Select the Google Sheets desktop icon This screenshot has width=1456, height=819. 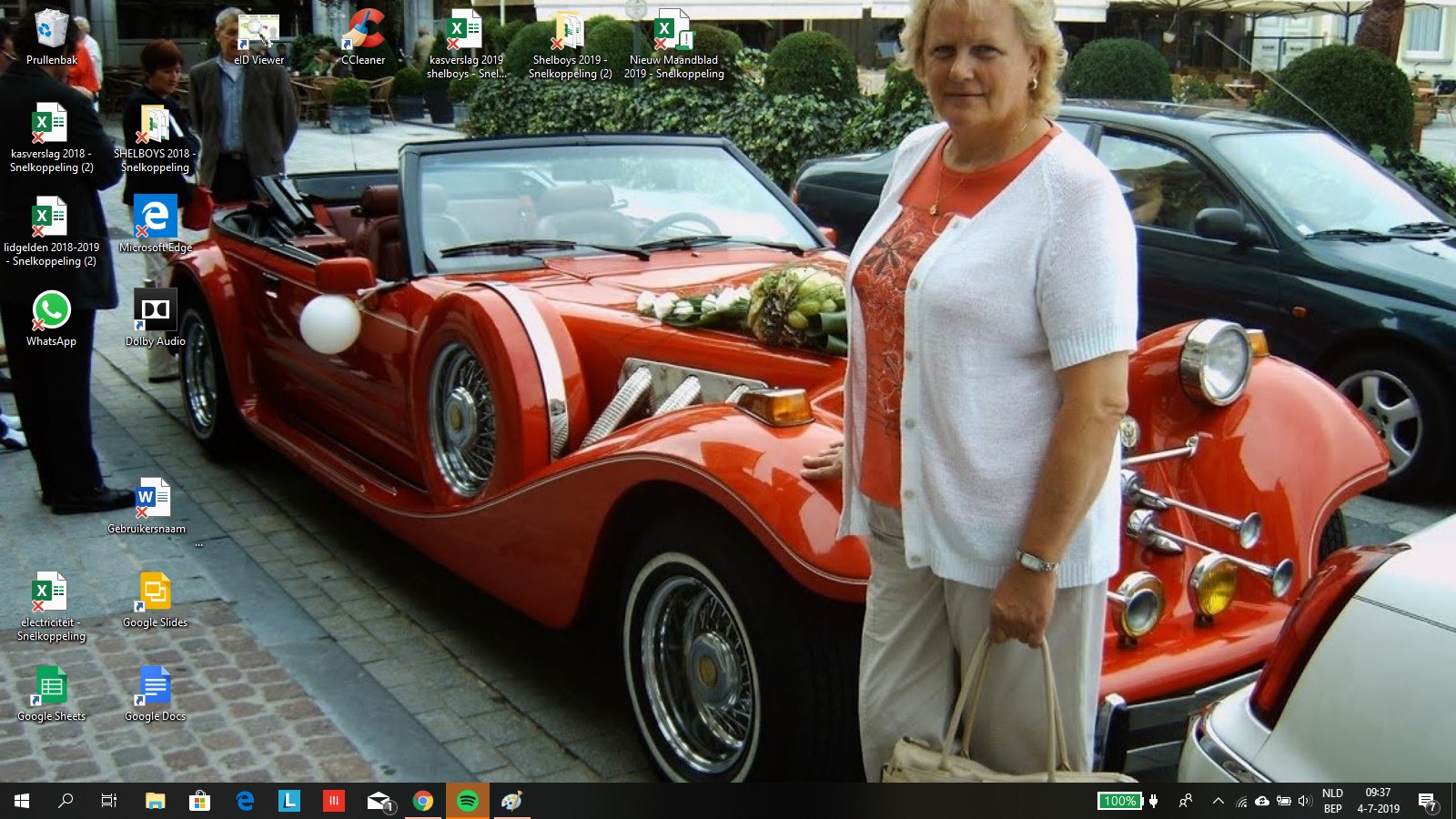click(x=51, y=689)
